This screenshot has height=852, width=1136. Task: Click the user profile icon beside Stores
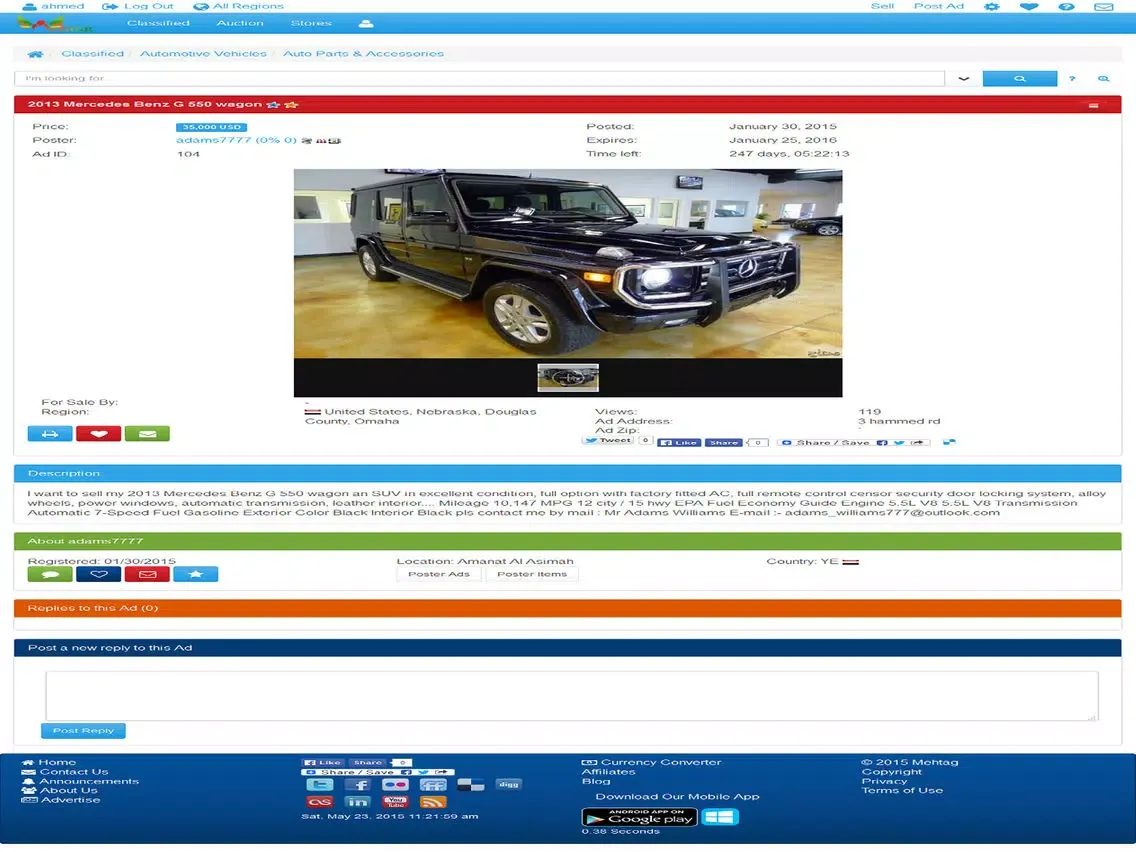(366, 23)
